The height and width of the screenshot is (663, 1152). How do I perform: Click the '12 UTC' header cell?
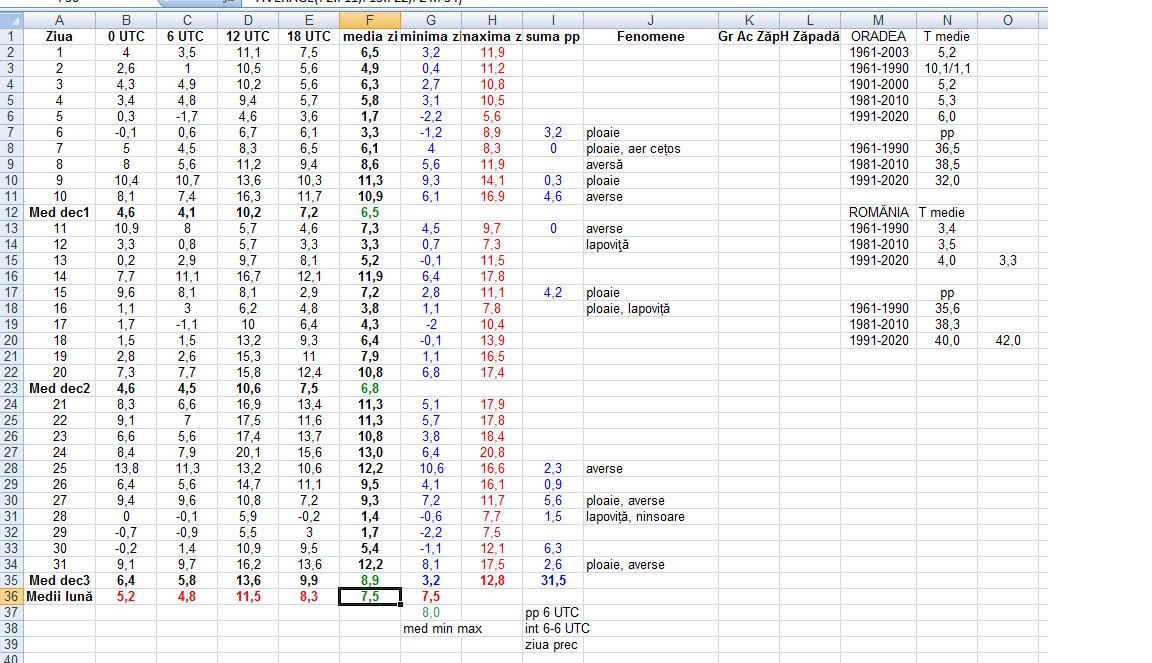pos(248,37)
